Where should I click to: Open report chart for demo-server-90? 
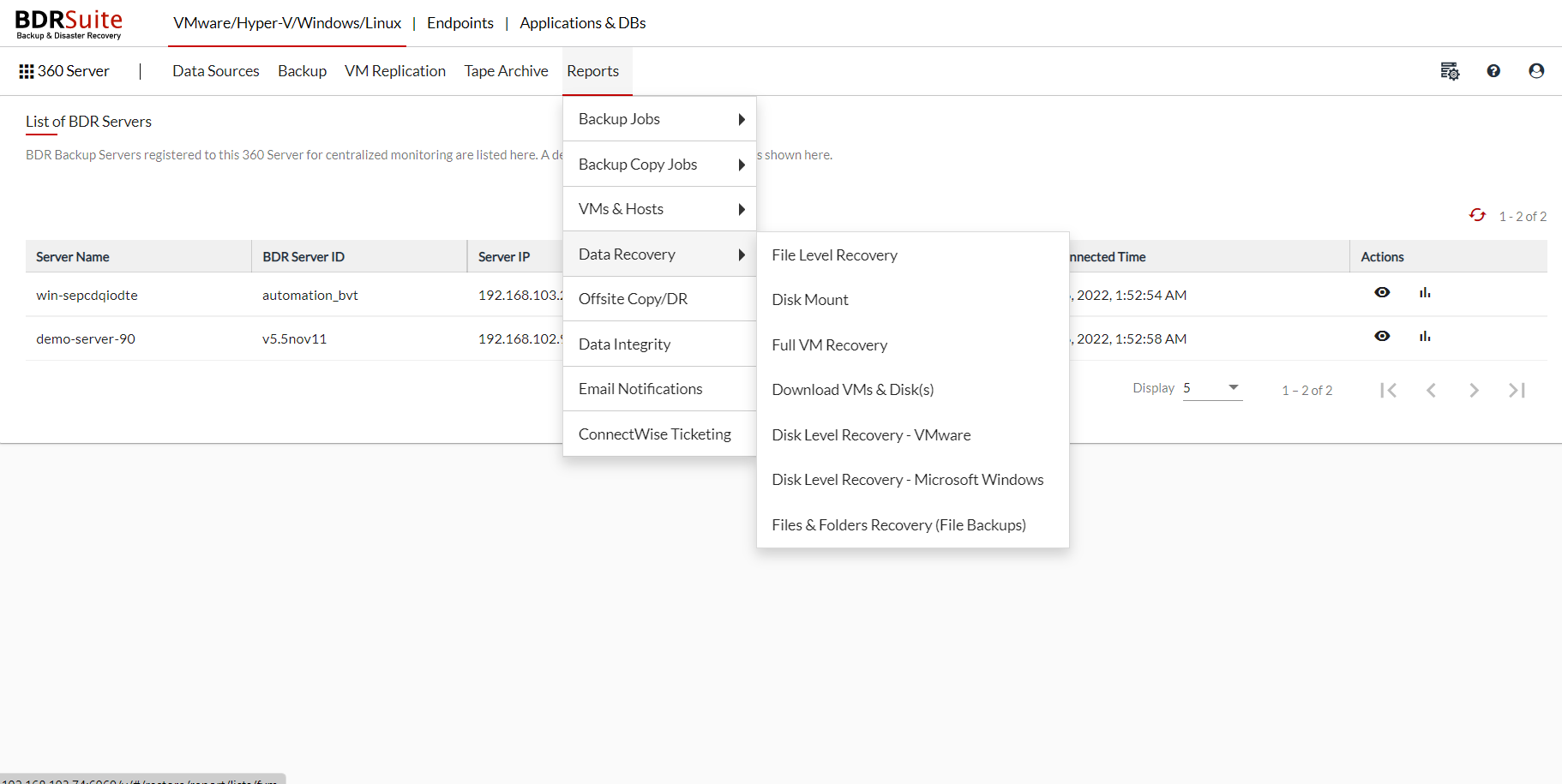1425,336
